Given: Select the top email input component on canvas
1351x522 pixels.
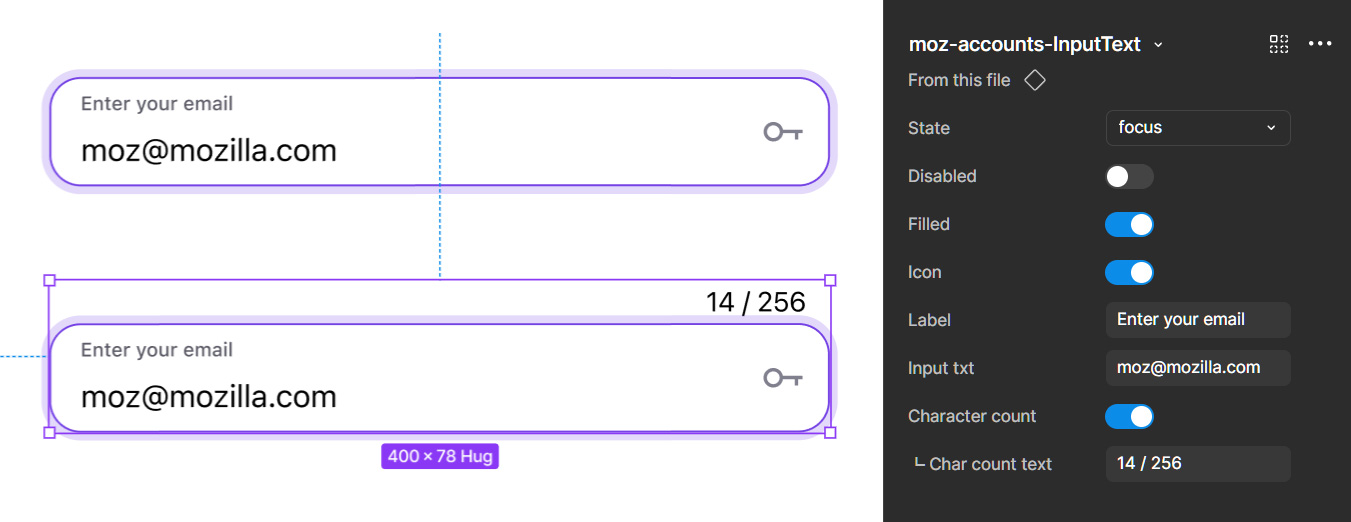Looking at the screenshot, I should 440,132.
